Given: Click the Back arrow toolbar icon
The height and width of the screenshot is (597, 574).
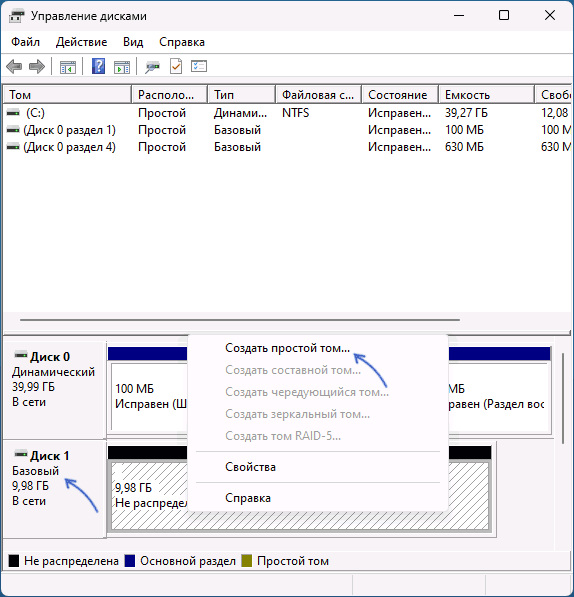Looking at the screenshot, I should click(14, 67).
